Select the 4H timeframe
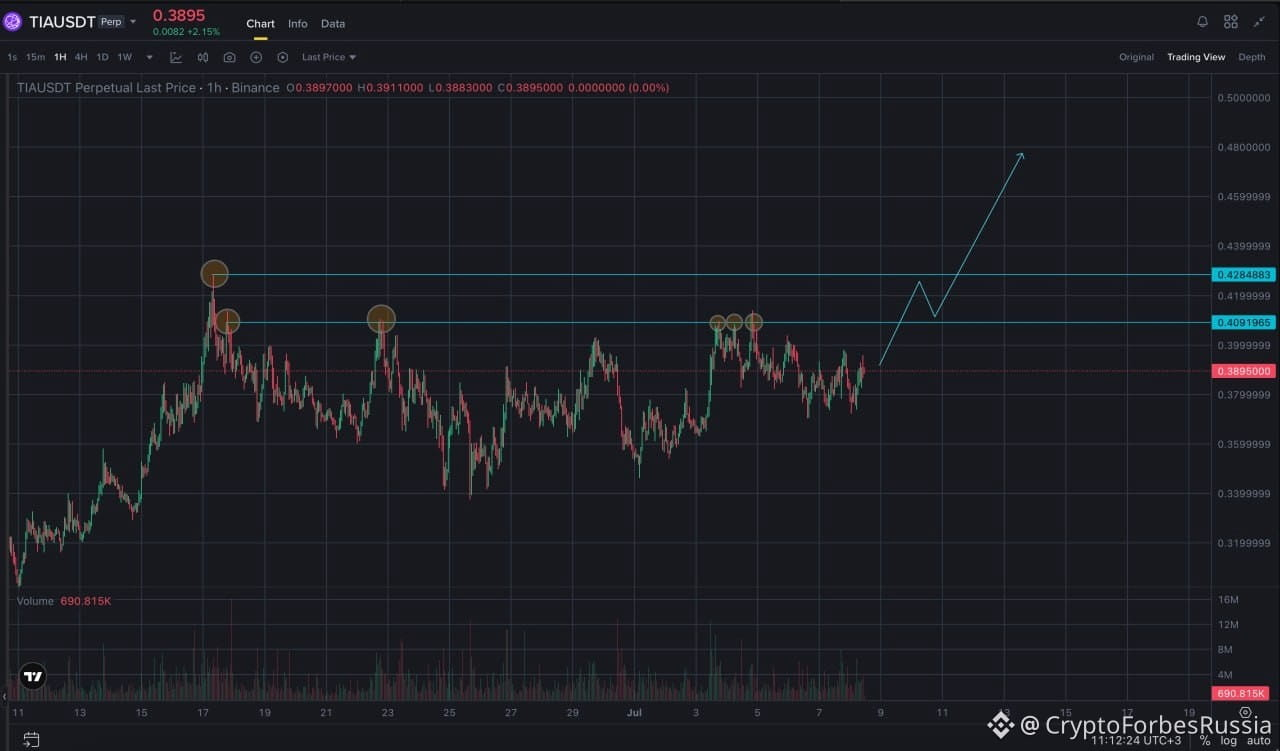The height and width of the screenshot is (751, 1280). 81,57
